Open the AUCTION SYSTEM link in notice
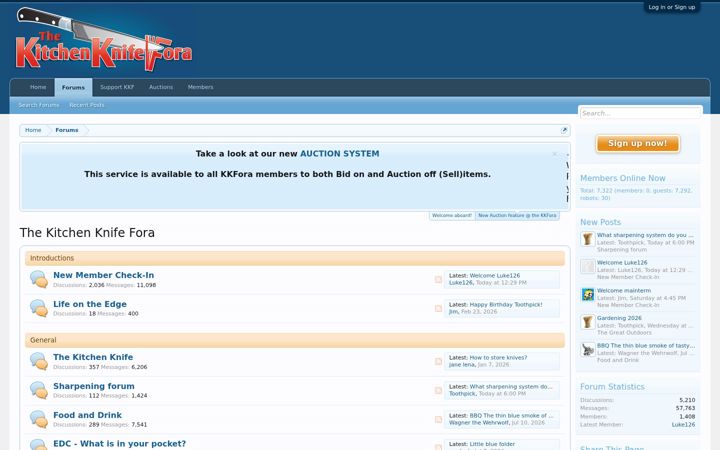 (340, 154)
